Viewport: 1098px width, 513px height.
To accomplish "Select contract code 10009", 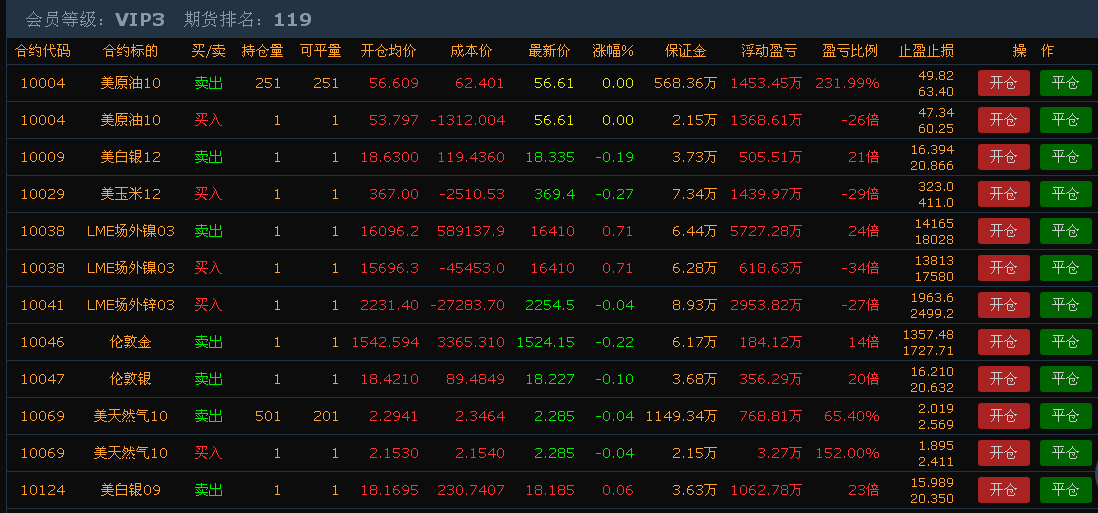I will pyautogui.click(x=43, y=157).
